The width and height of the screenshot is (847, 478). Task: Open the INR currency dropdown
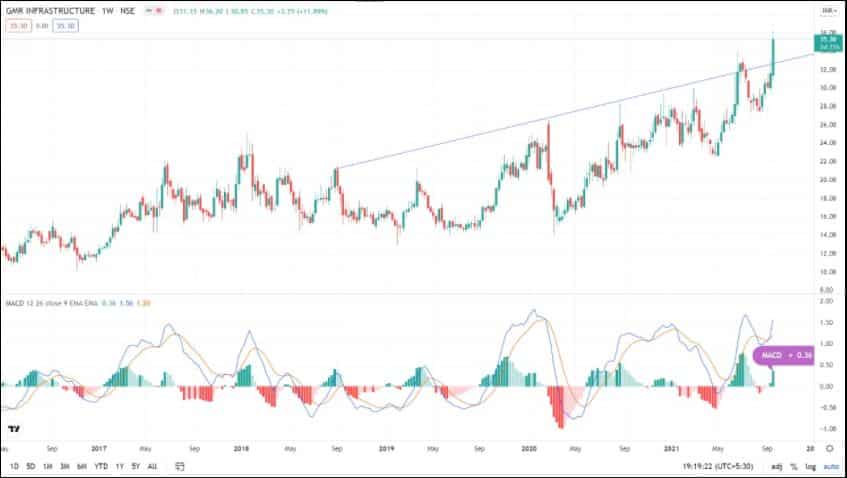pos(828,11)
